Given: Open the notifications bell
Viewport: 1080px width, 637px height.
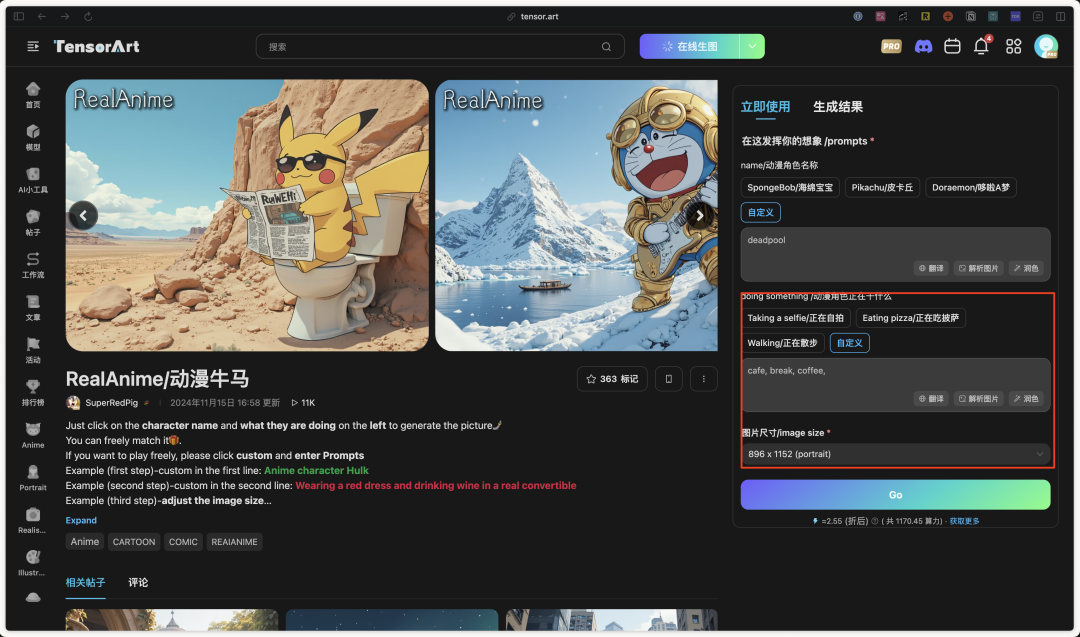Looking at the screenshot, I should coord(982,46).
